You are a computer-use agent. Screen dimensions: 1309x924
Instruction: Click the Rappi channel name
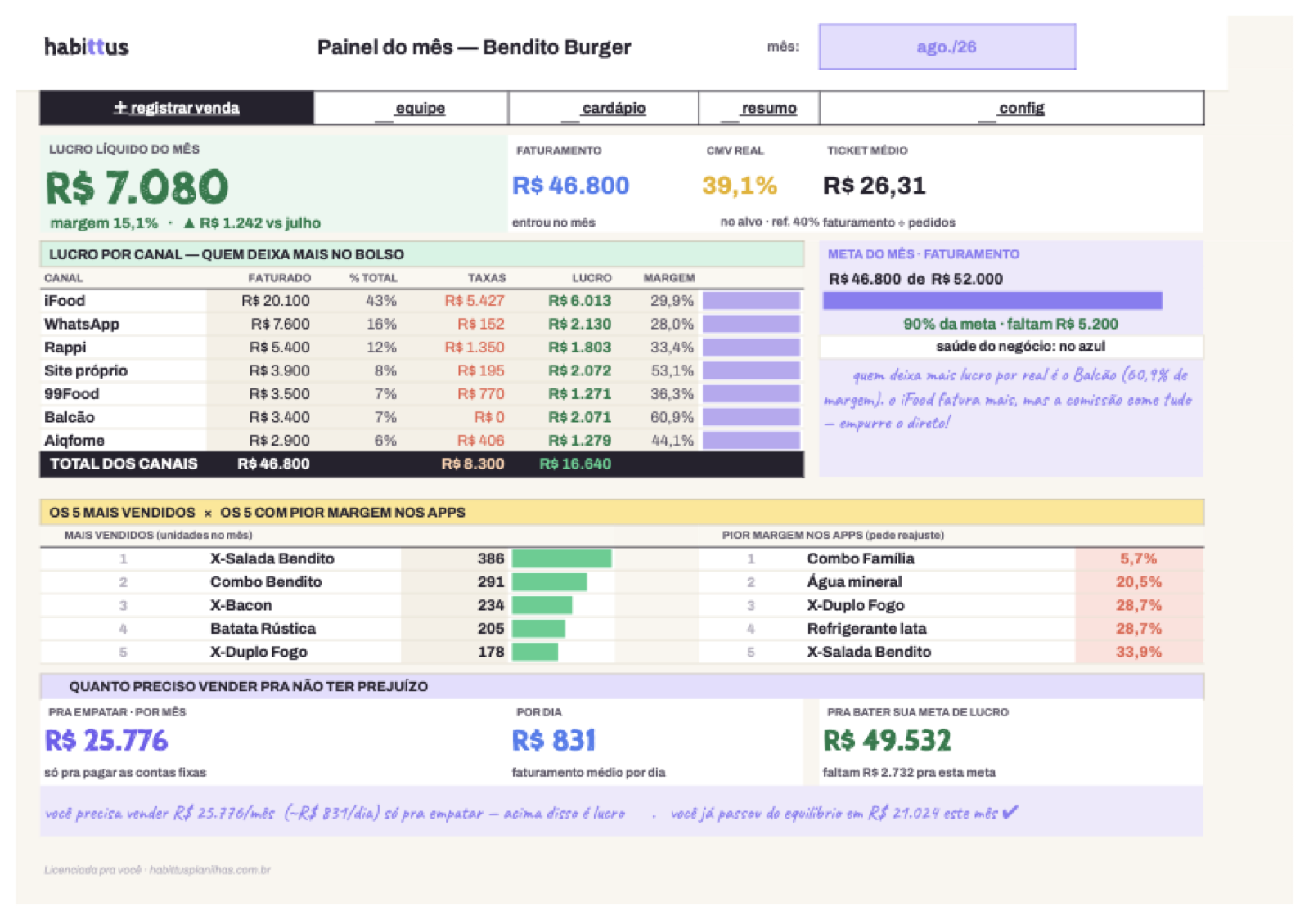coord(65,348)
